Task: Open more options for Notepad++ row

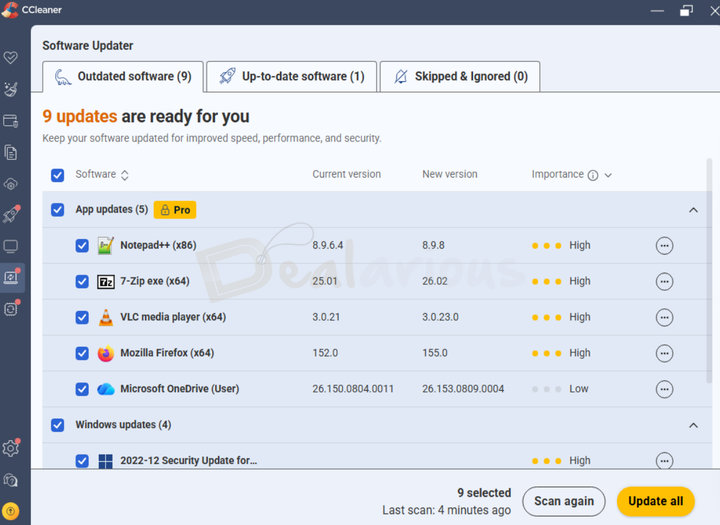Action: [664, 246]
